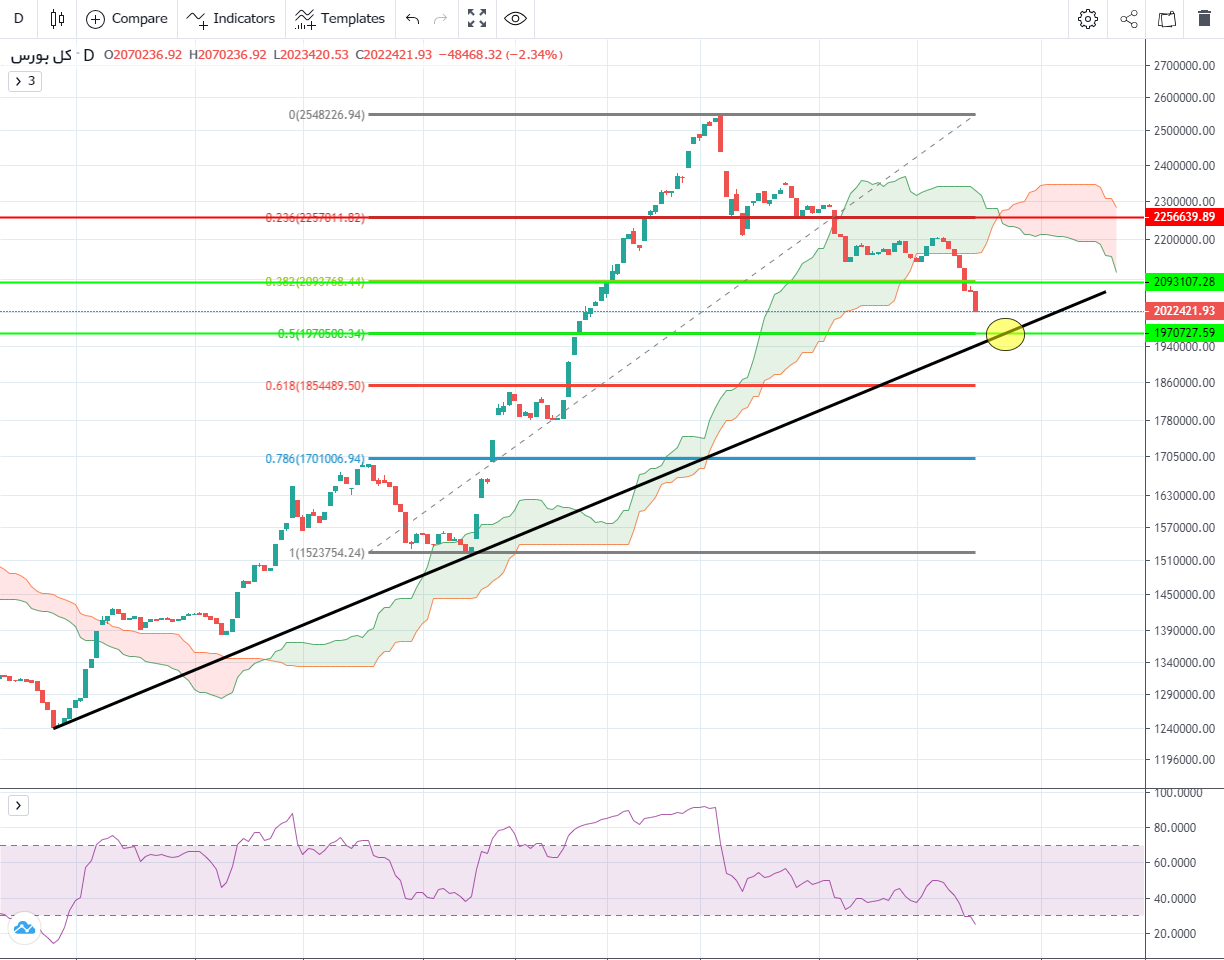Click the کل بورس symbol title
Viewport: 1224px width, 960px height.
[x=41, y=55]
